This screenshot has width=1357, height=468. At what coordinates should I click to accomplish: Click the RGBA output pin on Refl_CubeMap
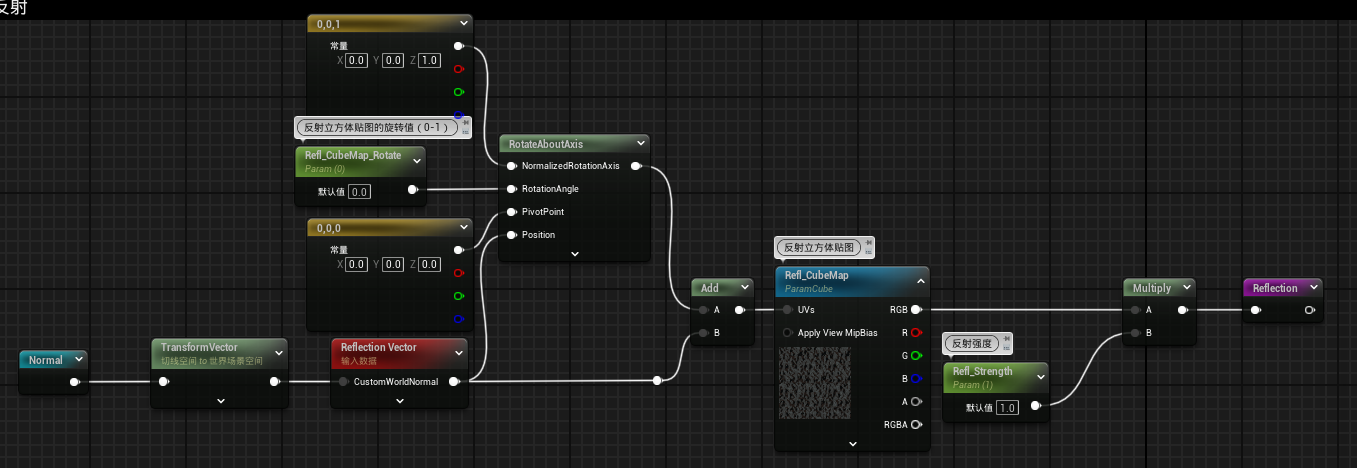tap(915, 424)
